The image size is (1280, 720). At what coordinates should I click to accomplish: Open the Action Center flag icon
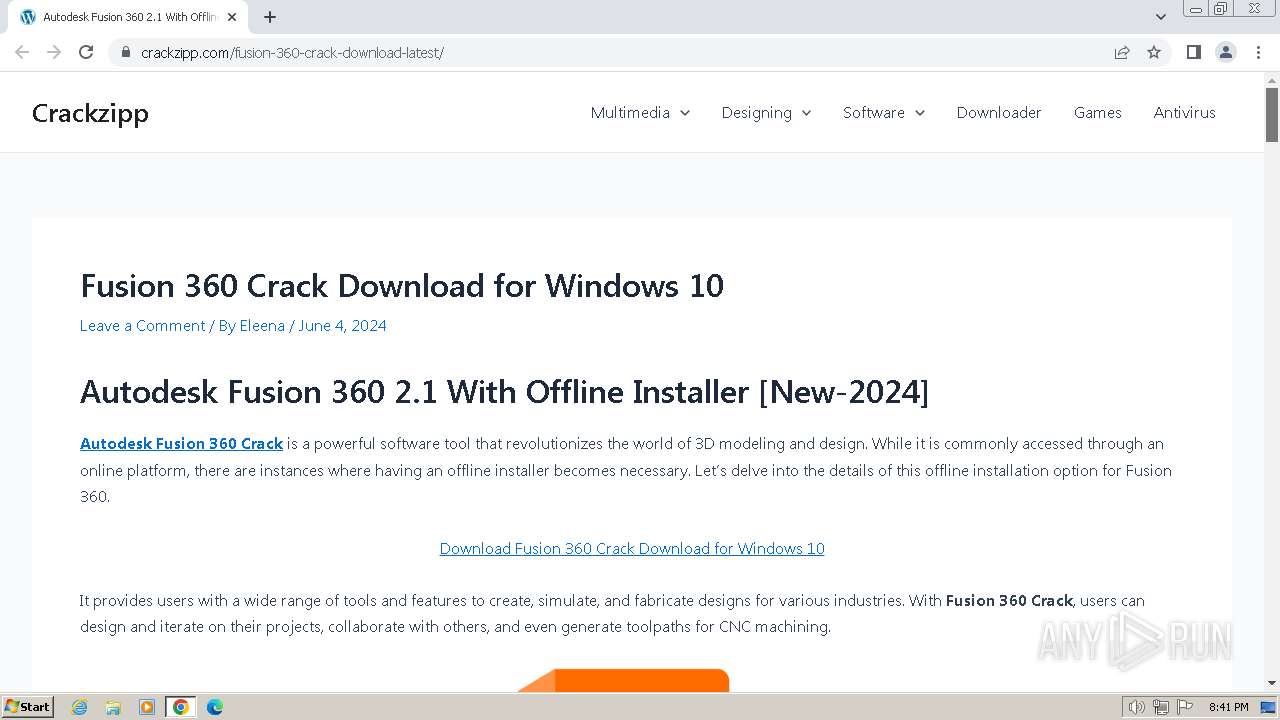1185,707
